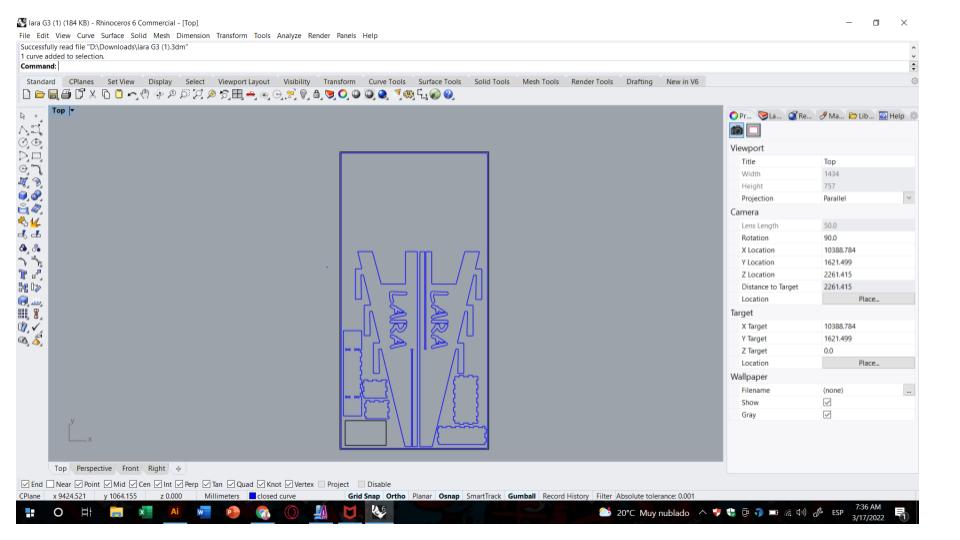The width and height of the screenshot is (960, 540).
Task: Undo the last action
Action: [132, 94]
